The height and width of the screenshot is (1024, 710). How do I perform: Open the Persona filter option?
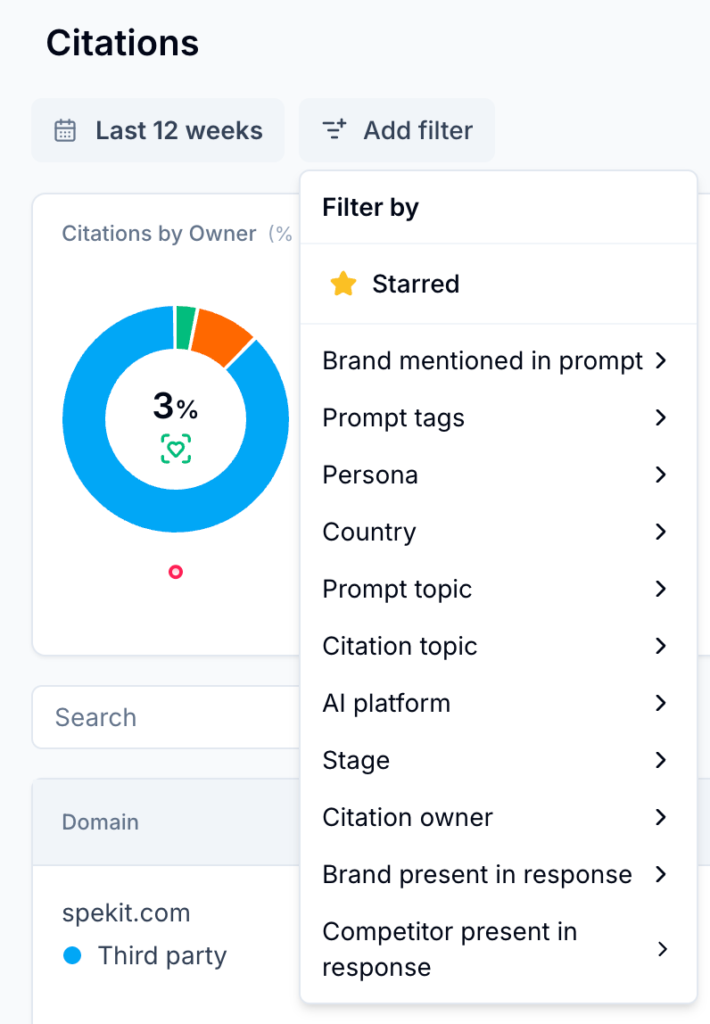tap(370, 475)
